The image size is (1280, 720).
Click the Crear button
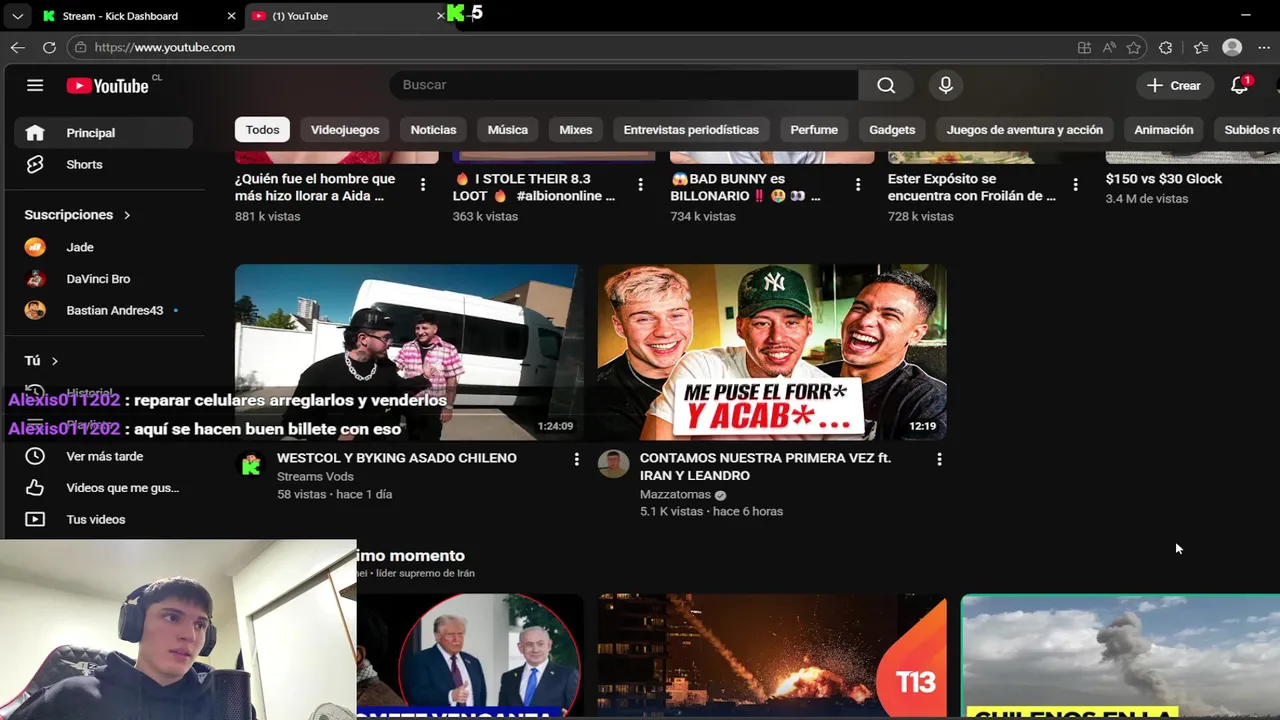click(1174, 85)
